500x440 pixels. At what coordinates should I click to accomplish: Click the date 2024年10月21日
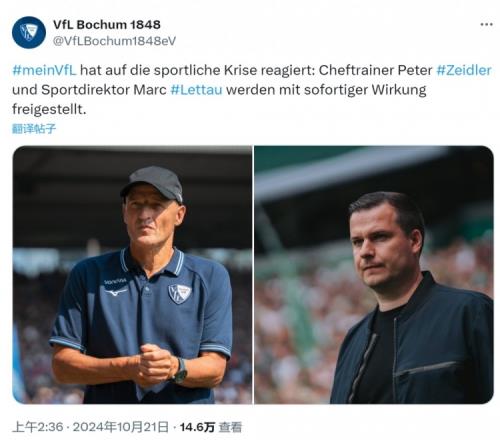121,427
